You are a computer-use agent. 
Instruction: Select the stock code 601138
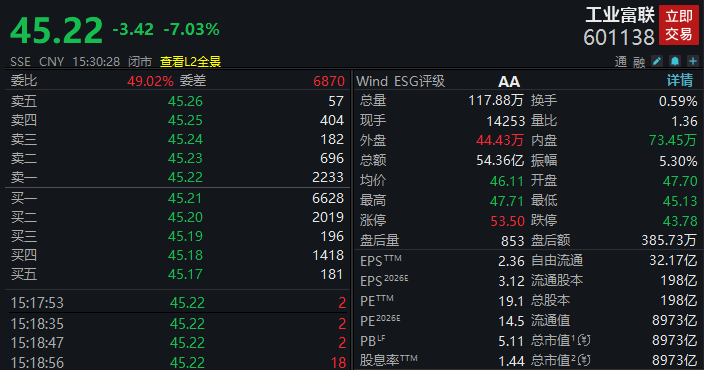click(619, 37)
